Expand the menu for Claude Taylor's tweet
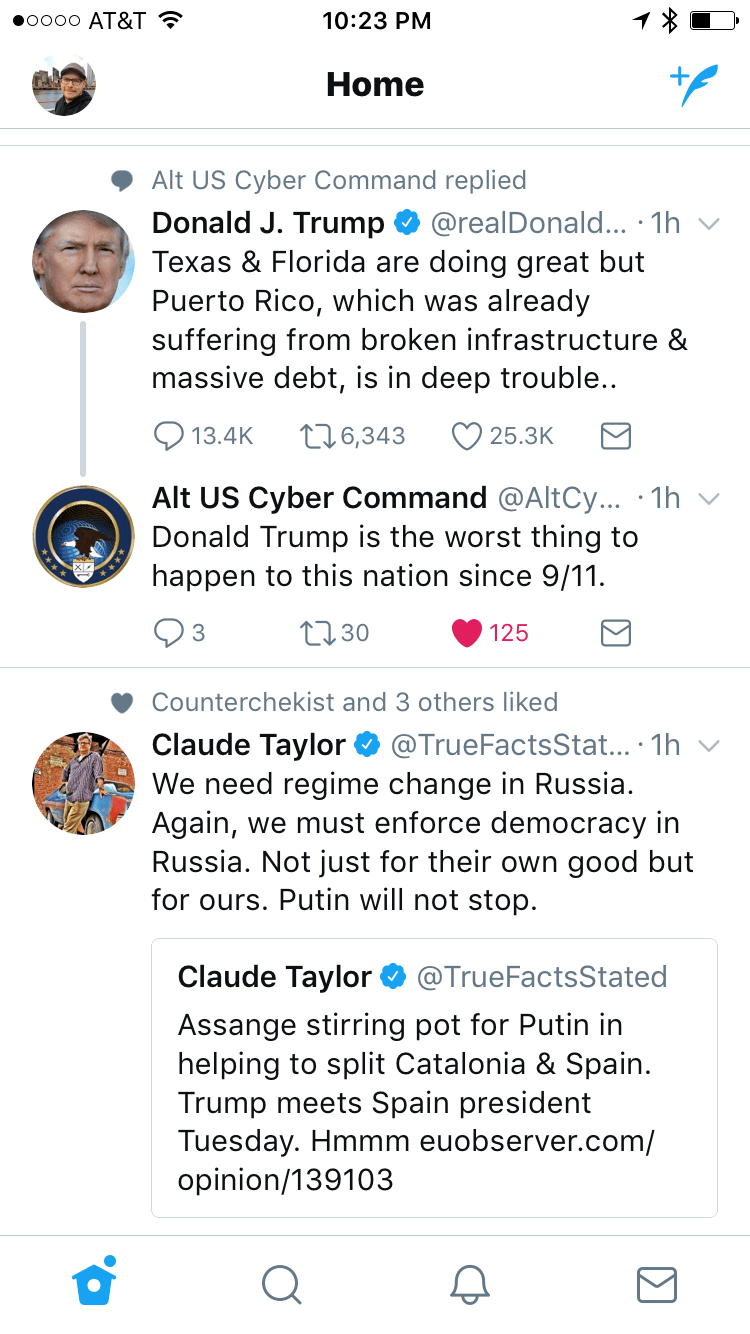Image resolution: width=750 pixels, height=1334 pixels. click(708, 746)
